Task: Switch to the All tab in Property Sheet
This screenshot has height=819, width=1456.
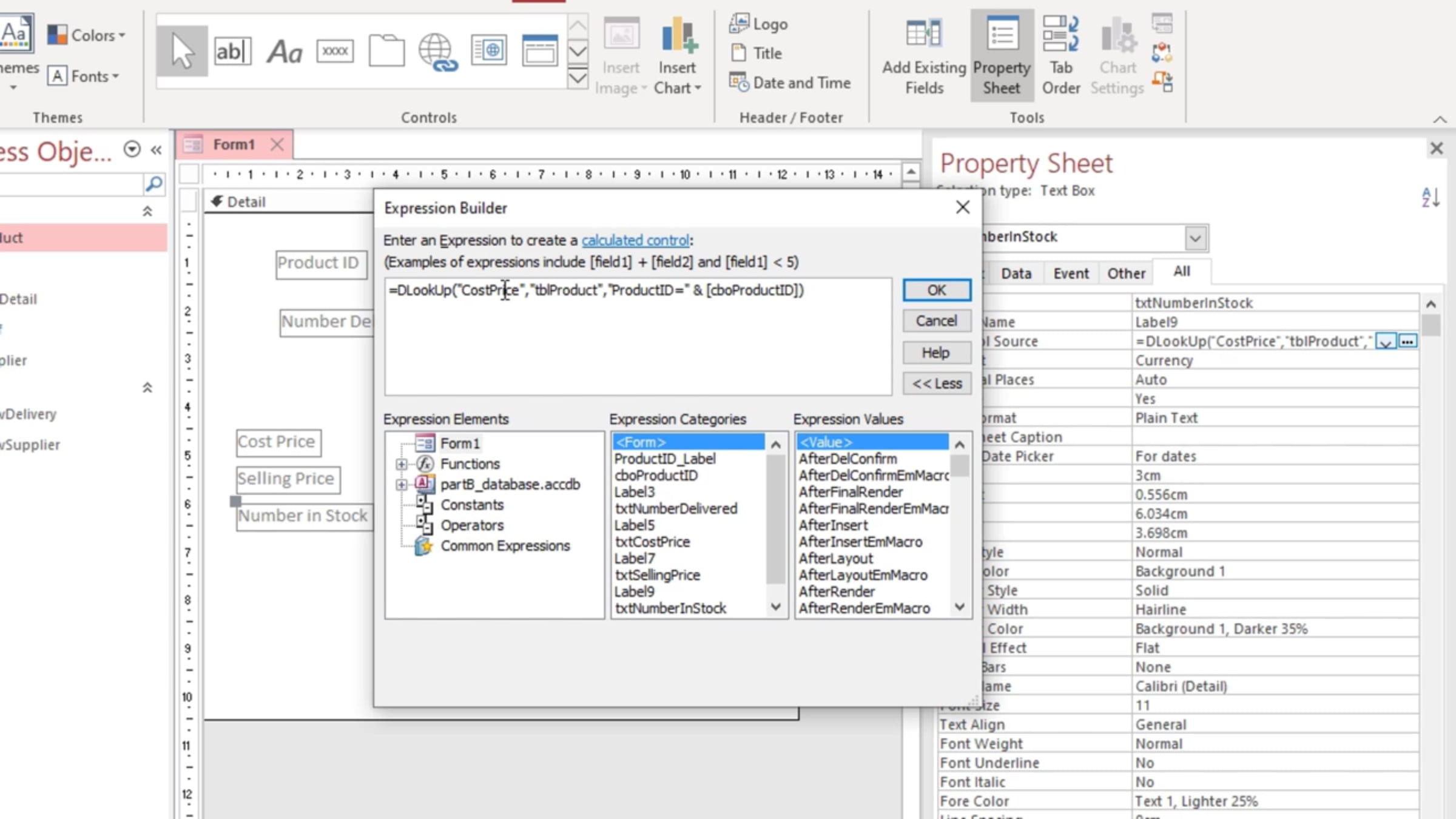Action: point(1181,271)
